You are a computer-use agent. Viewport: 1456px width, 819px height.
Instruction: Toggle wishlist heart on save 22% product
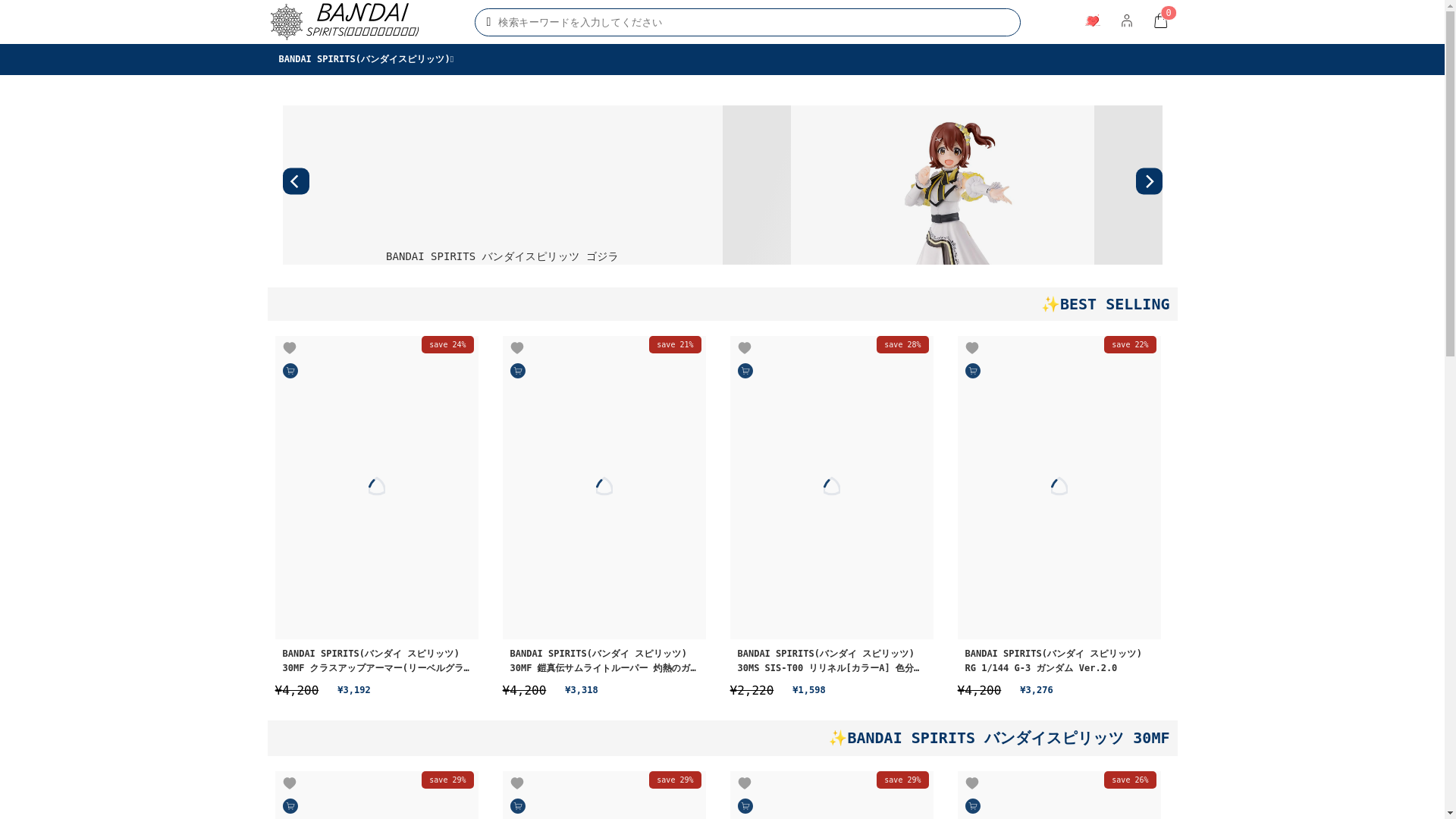coord(972,348)
